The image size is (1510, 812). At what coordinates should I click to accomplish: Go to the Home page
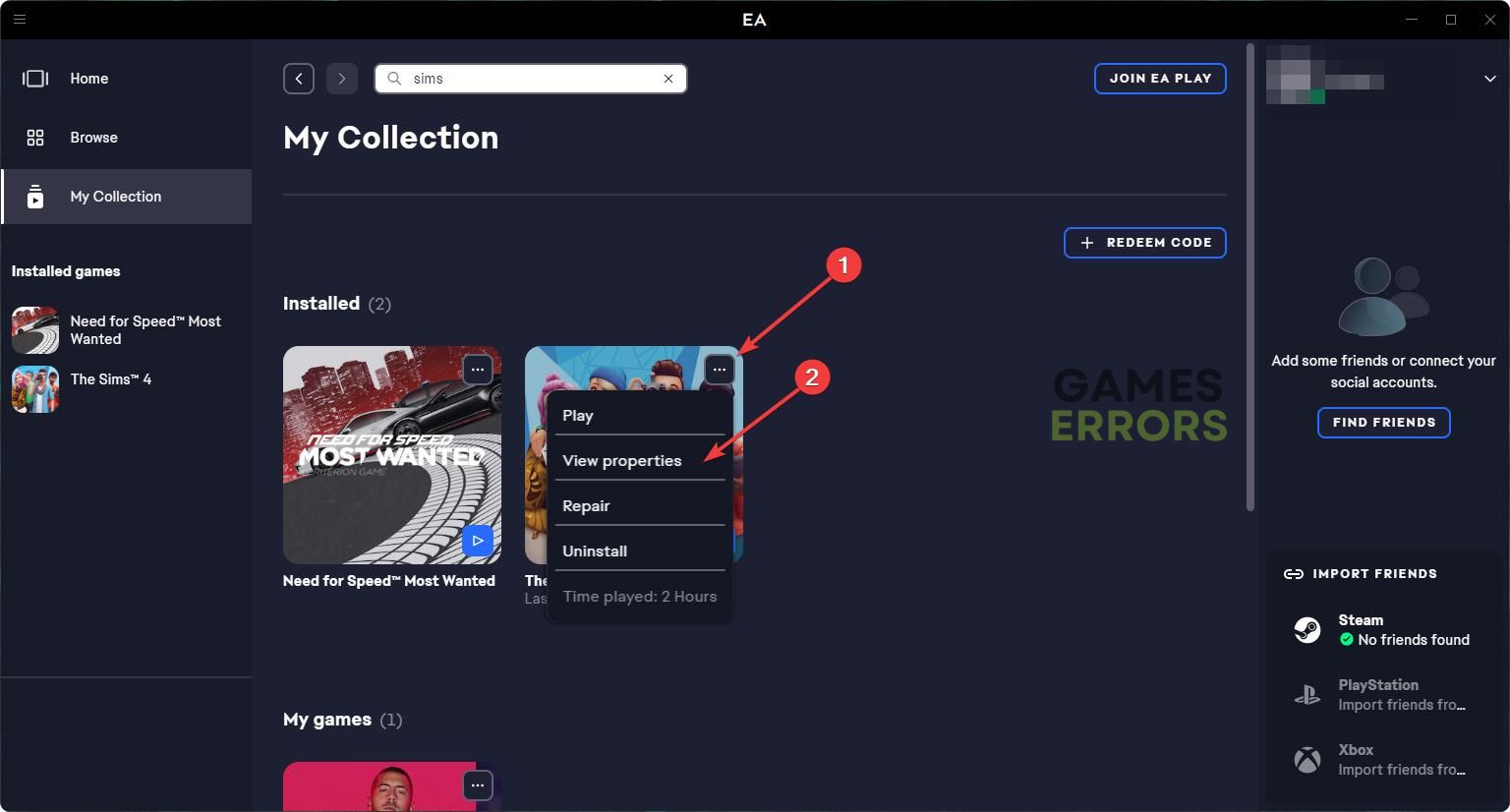88,79
